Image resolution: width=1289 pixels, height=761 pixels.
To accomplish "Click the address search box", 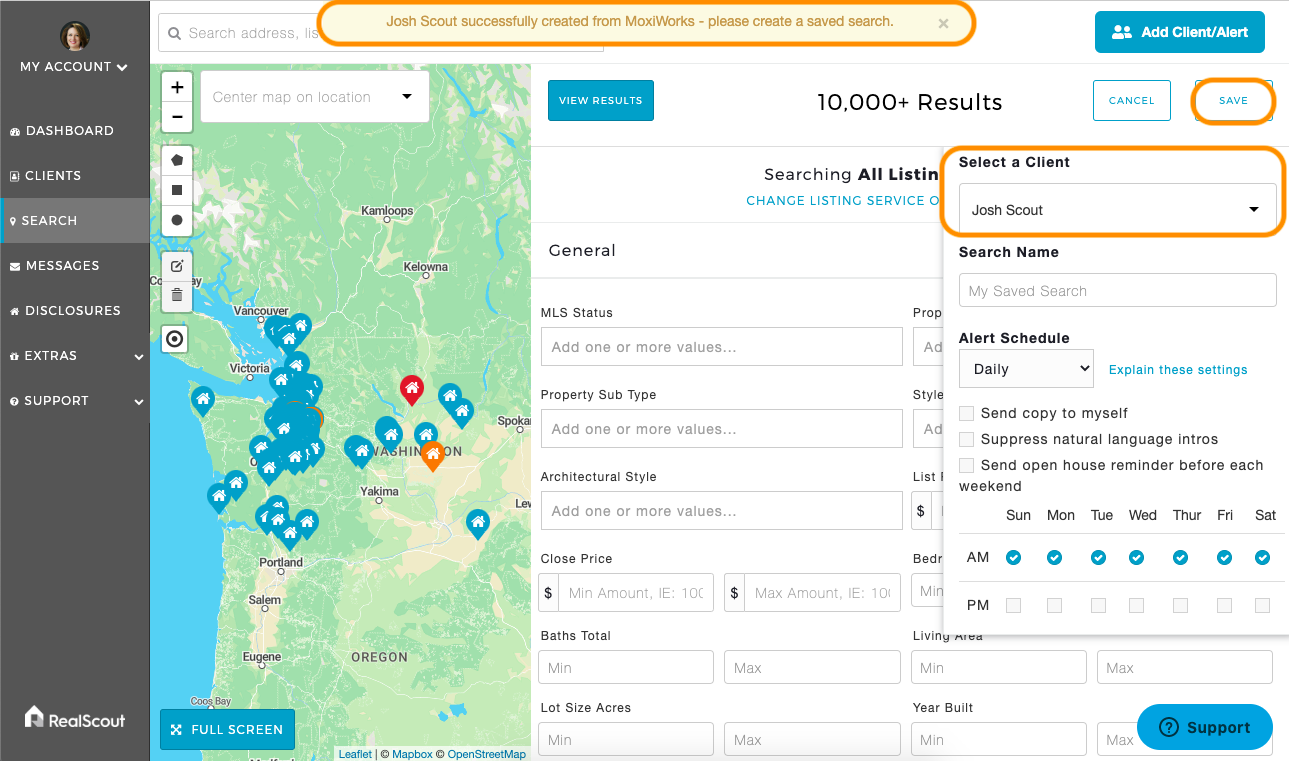I will coord(381,33).
